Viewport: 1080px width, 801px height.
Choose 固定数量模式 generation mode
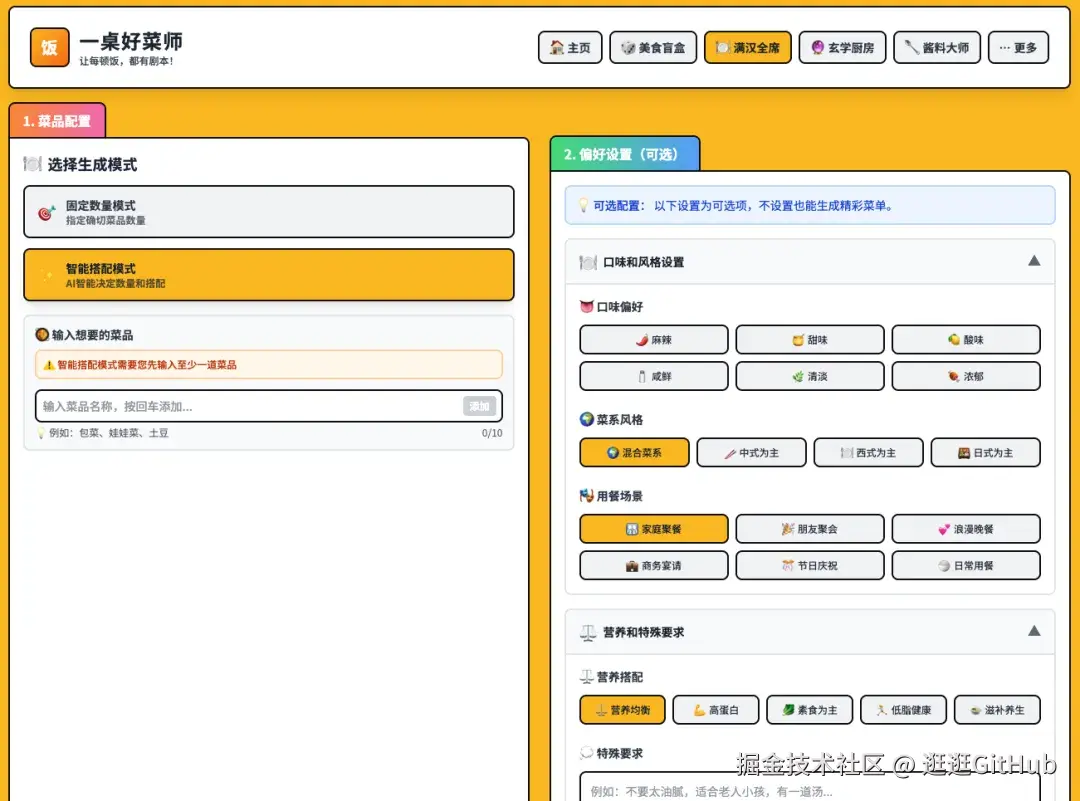[x=269, y=212]
